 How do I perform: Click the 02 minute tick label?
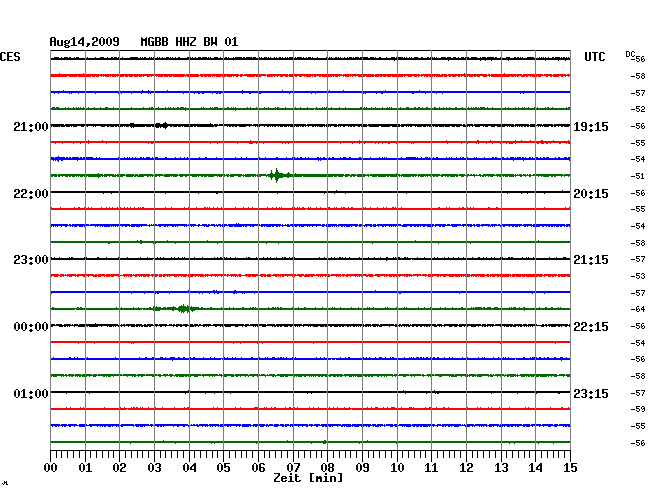click(119, 467)
